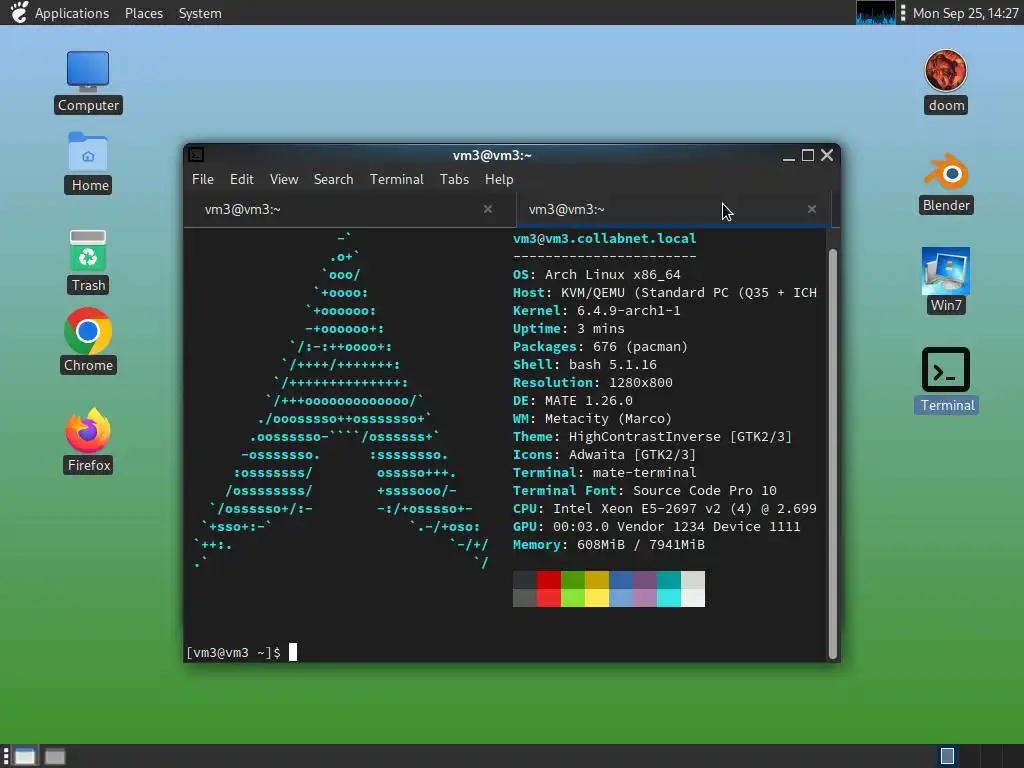Switch to the first vm3@vm3:~ tab
This screenshot has width=1024, height=768.
click(x=350, y=210)
